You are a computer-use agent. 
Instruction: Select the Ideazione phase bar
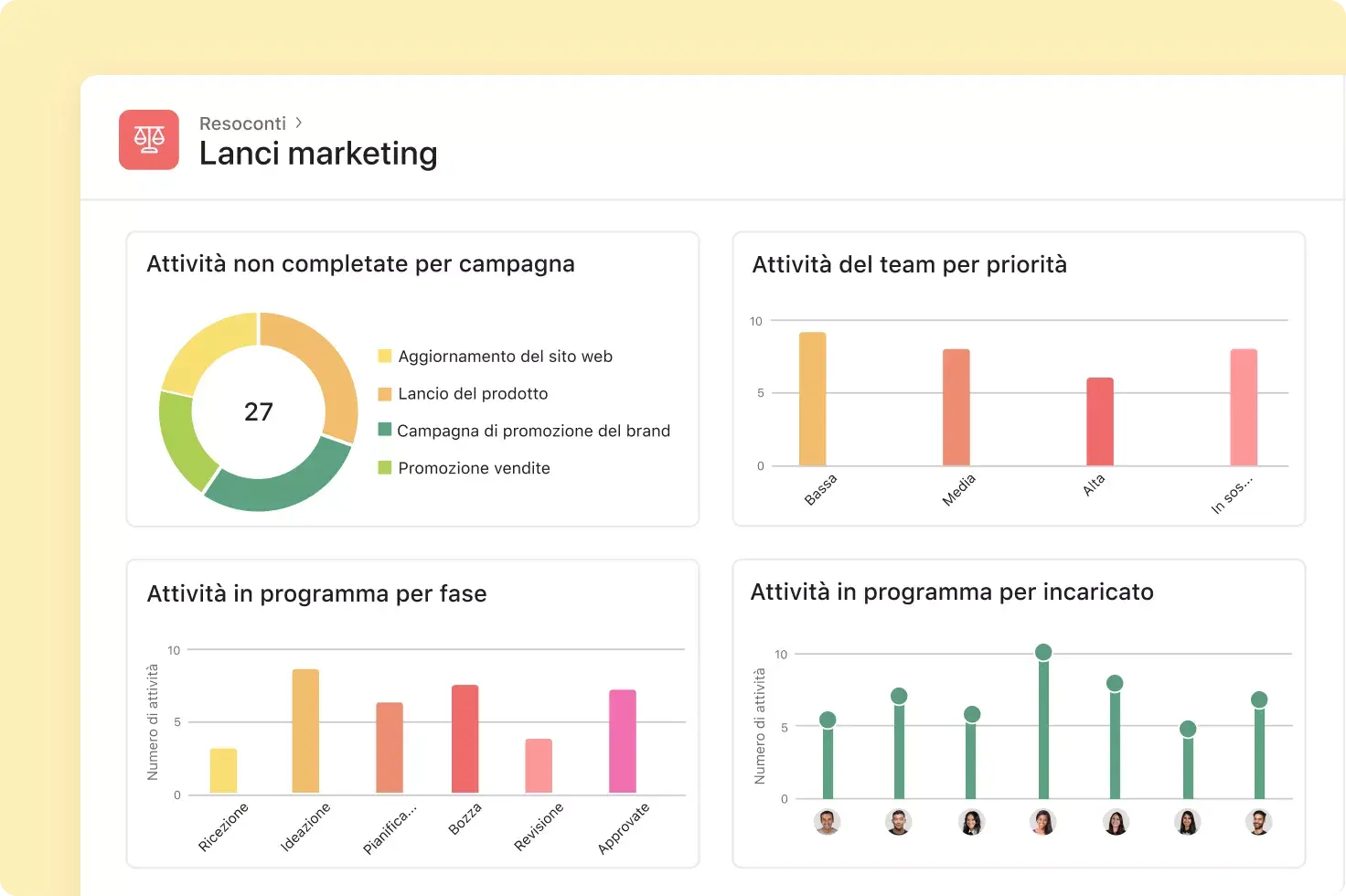(305, 731)
